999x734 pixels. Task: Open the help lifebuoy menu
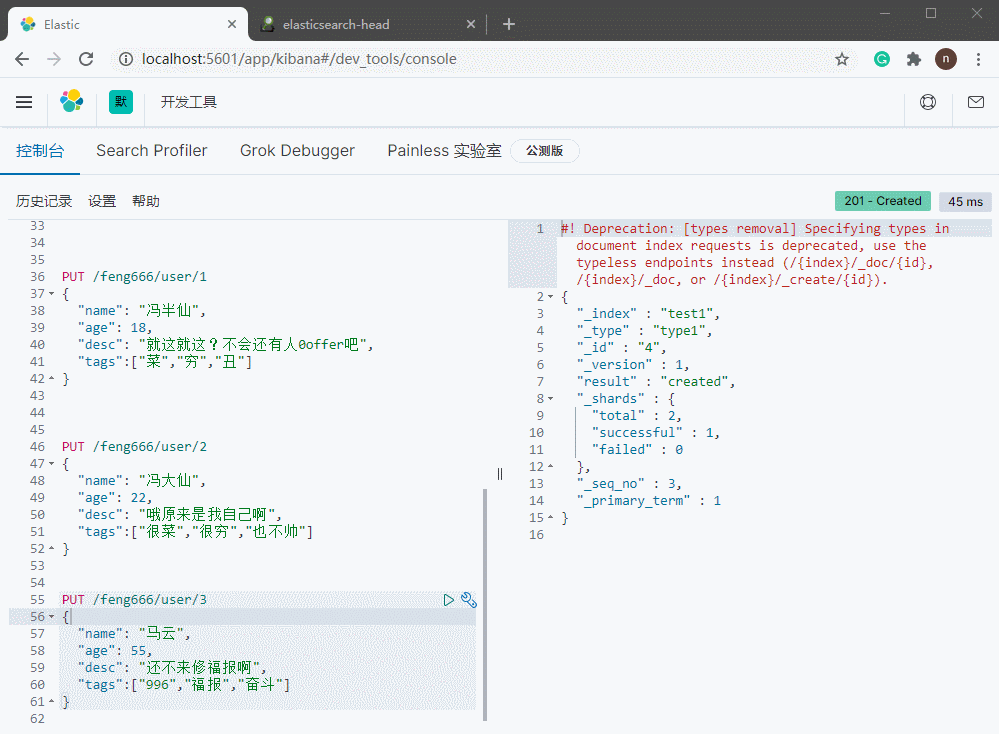(x=928, y=102)
